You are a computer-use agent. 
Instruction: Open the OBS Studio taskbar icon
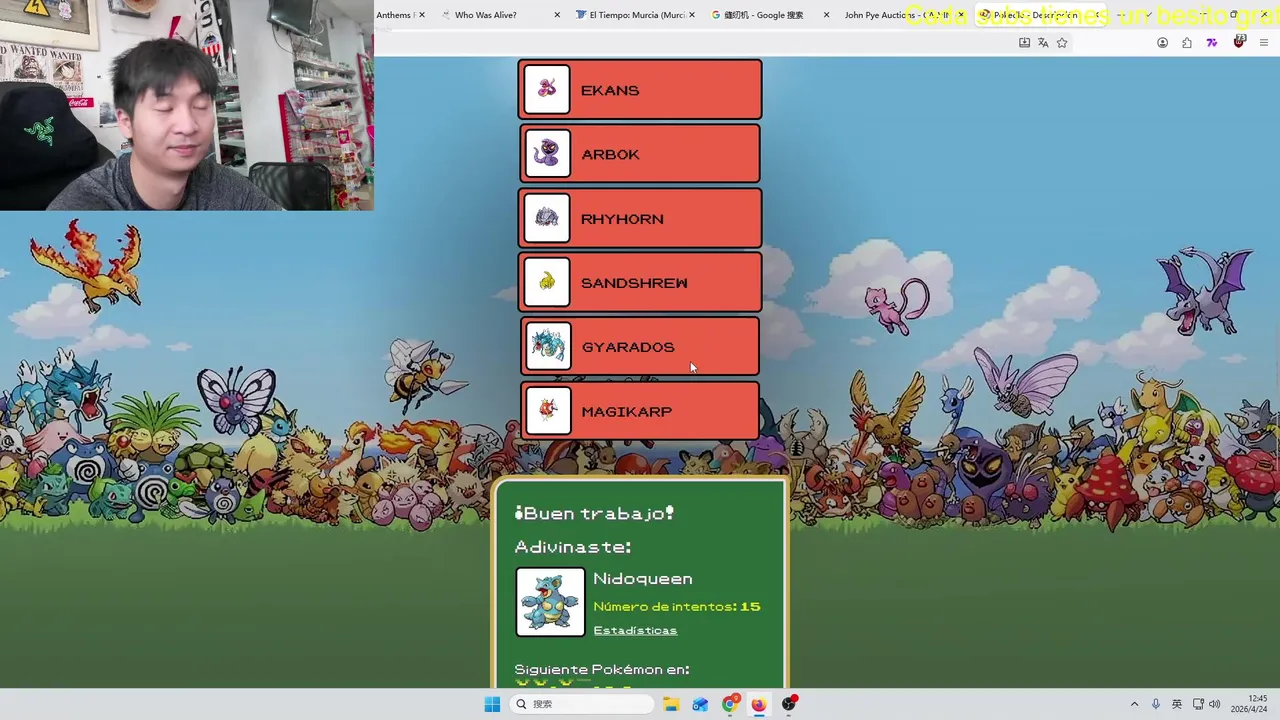[x=789, y=704]
